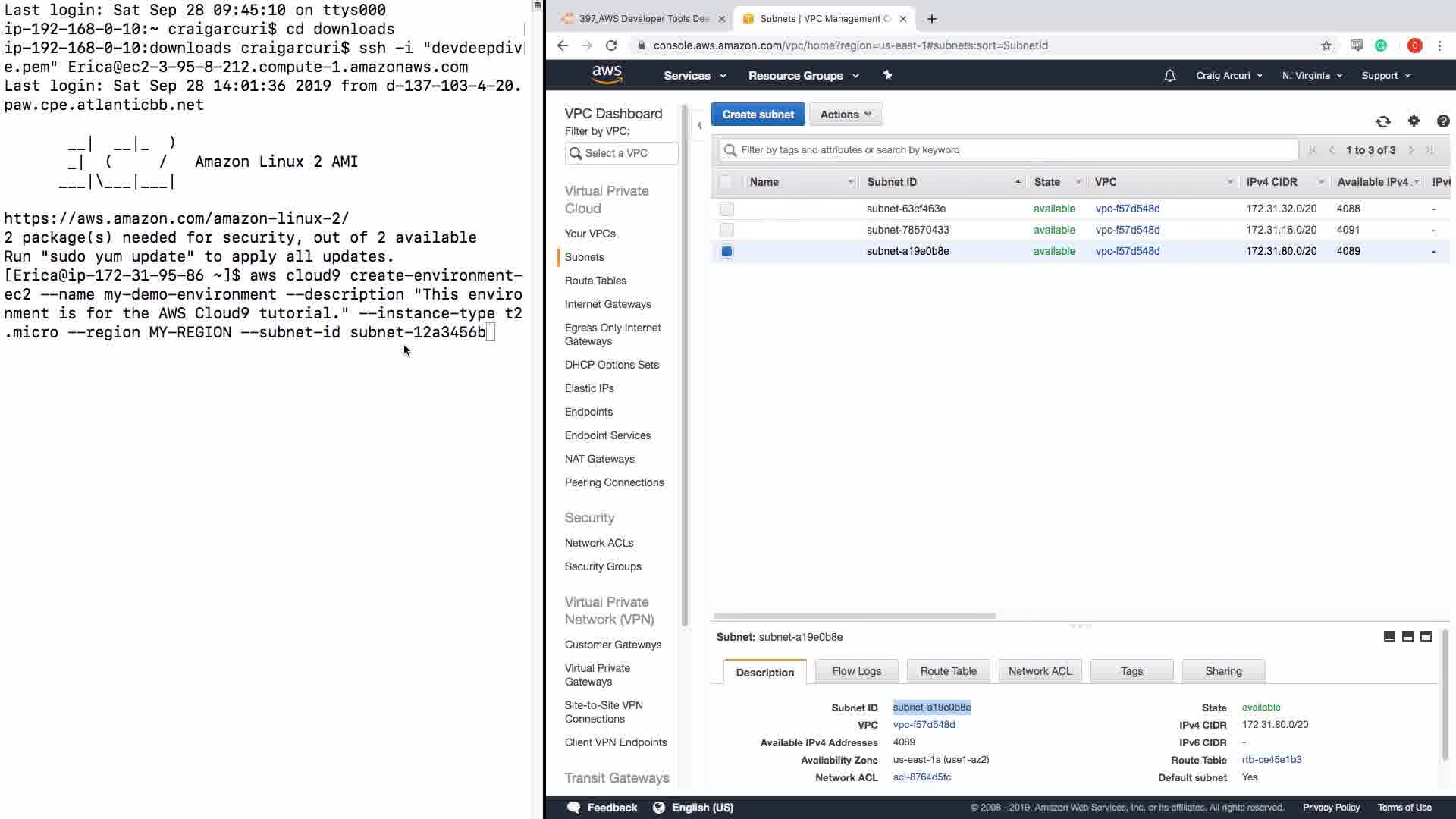
Task: Click the Create subnet button
Action: (758, 115)
